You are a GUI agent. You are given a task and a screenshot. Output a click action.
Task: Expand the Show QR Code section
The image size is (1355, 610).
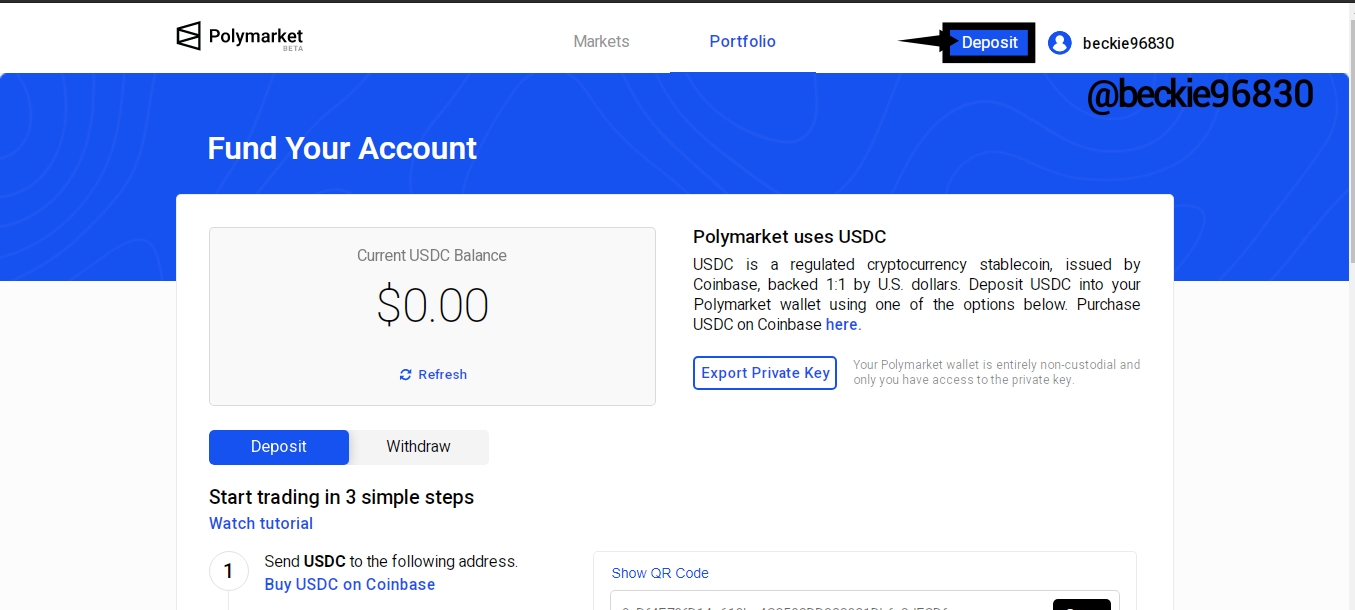tap(660, 573)
